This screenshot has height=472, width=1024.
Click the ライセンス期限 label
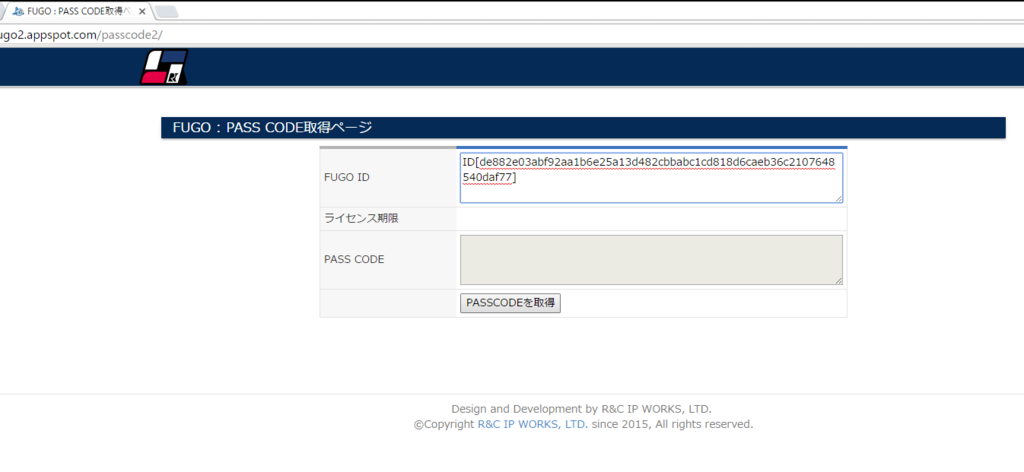click(x=360, y=219)
